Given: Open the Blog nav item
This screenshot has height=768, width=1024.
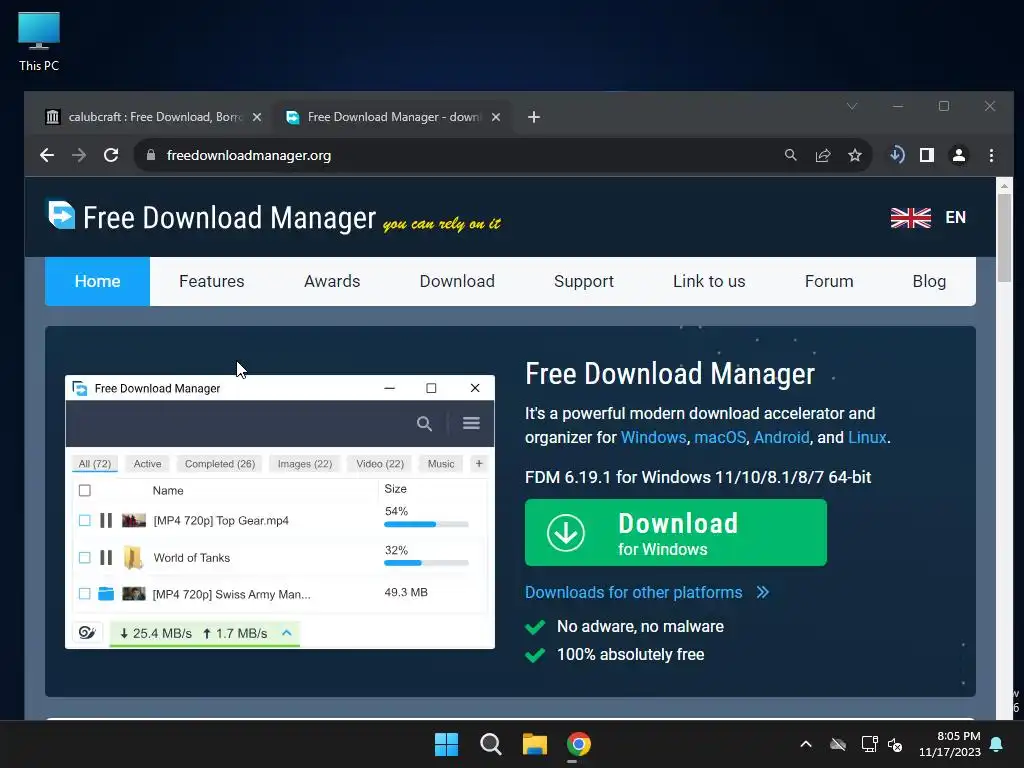Looking at the screenshot, I should coord(929,281).
